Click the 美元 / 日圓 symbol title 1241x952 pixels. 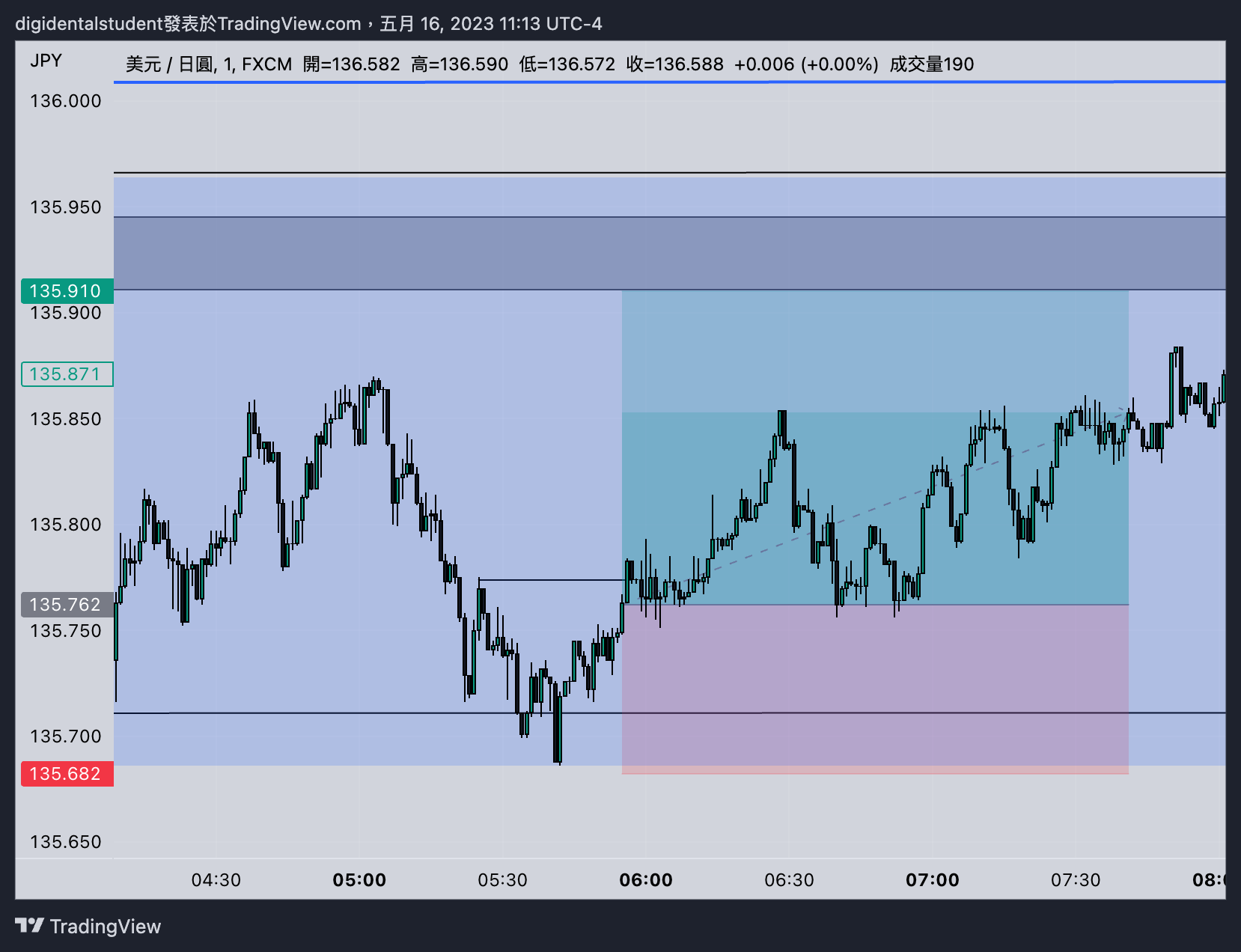170,64
